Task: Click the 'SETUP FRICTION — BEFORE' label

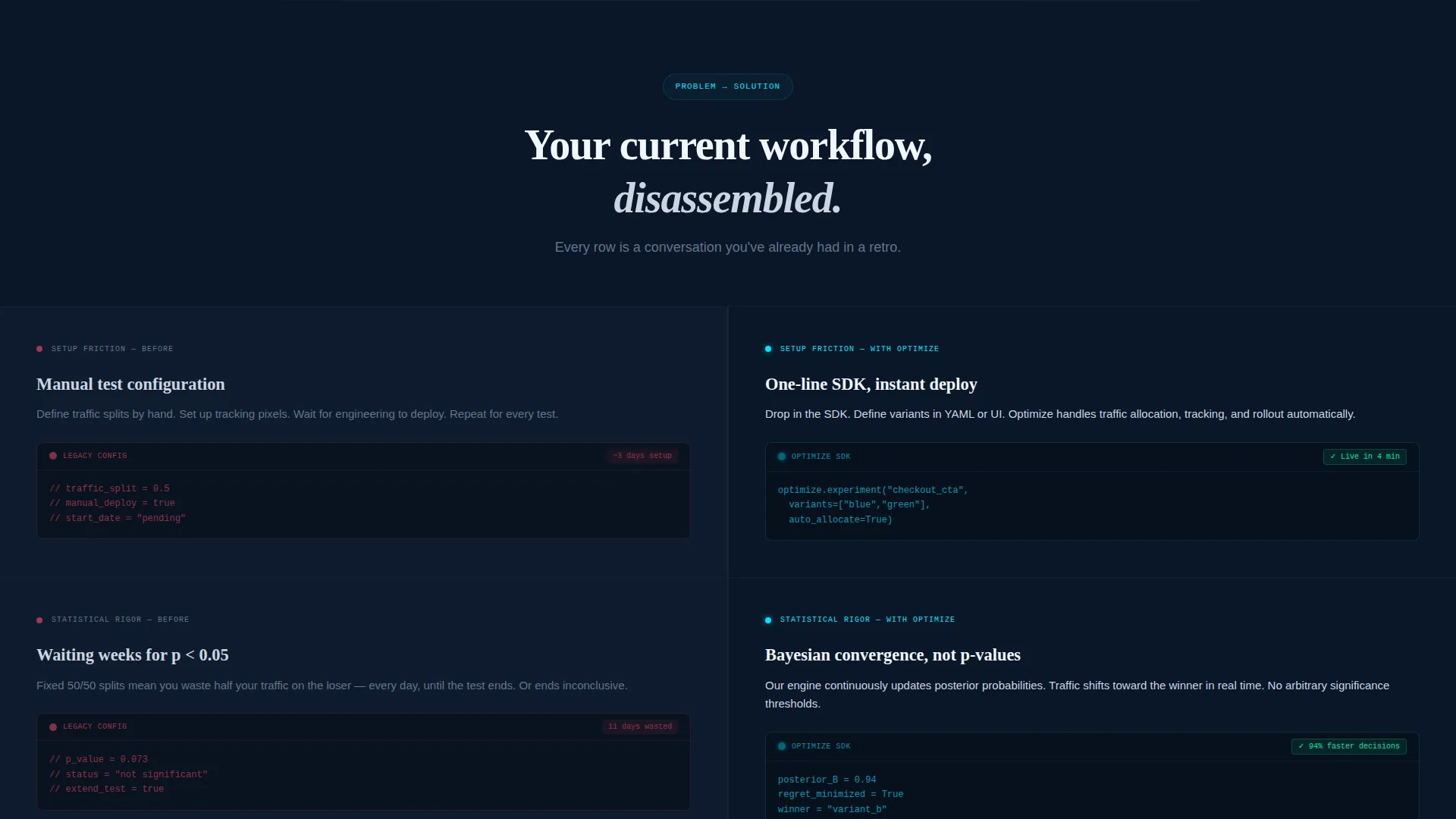Action: [x=112, y=349]
